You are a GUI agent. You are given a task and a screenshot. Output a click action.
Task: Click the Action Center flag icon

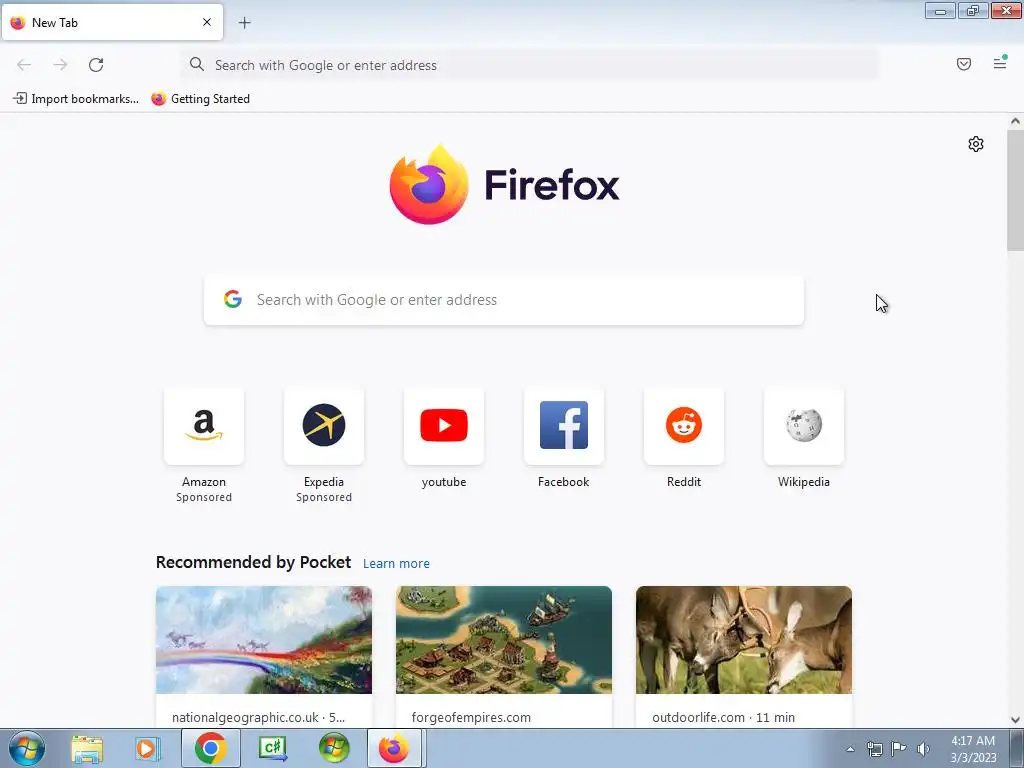click(899, 749)
